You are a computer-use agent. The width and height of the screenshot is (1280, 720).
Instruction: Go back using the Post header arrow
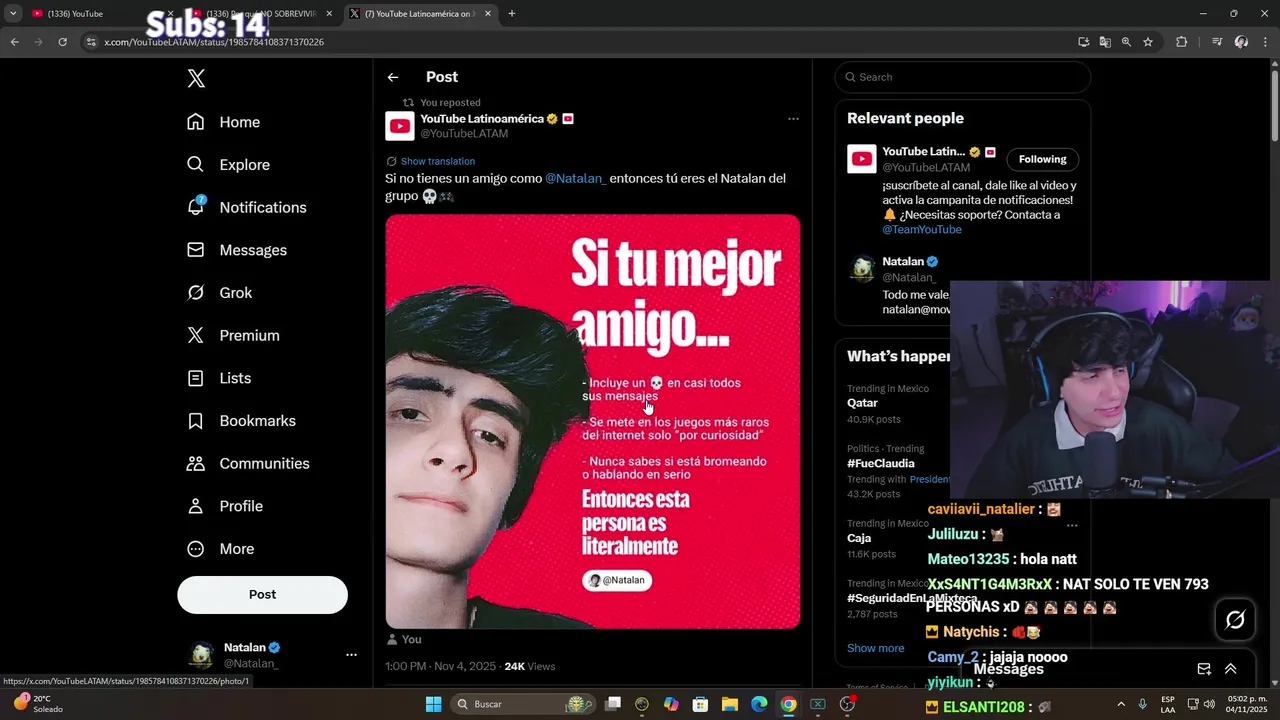pos(393,77)
